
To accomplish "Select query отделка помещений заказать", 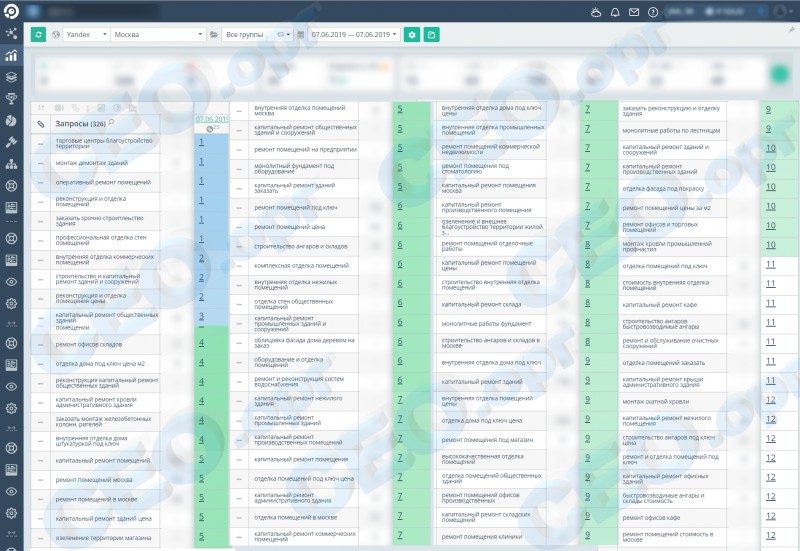I will pos(664,363).
